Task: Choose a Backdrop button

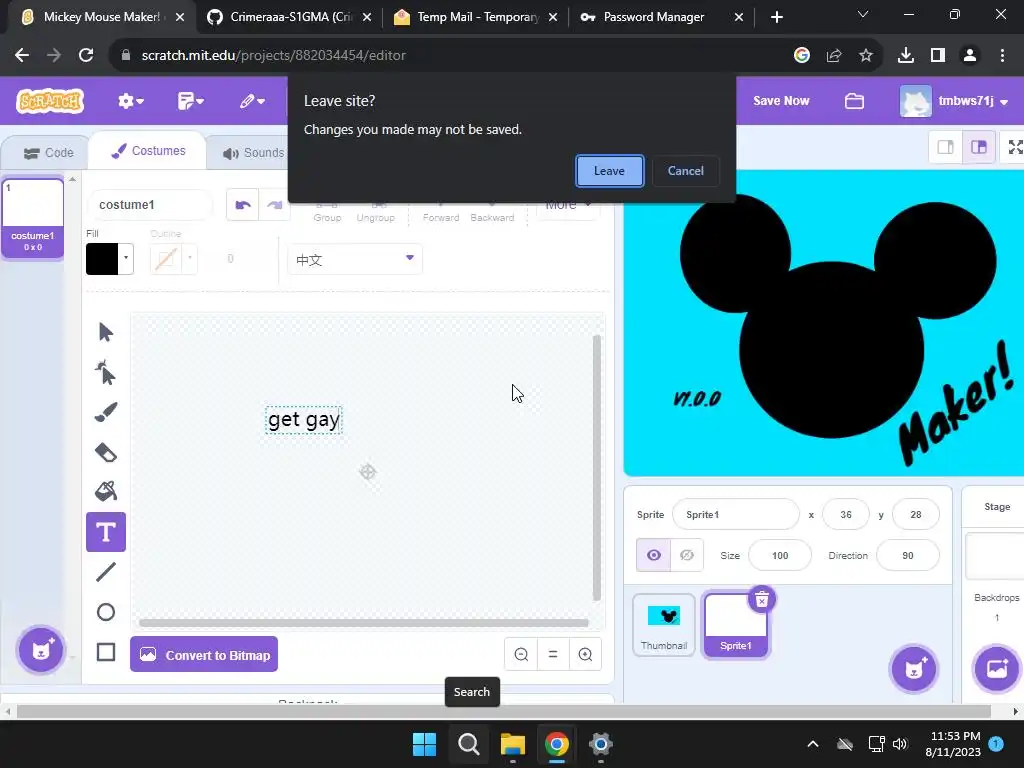Action: point(997,669)
